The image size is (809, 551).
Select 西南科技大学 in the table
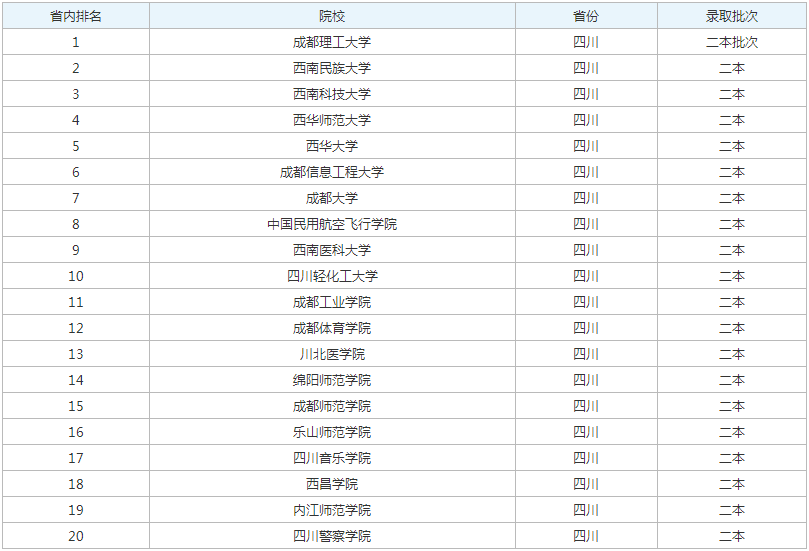[331, 94]
